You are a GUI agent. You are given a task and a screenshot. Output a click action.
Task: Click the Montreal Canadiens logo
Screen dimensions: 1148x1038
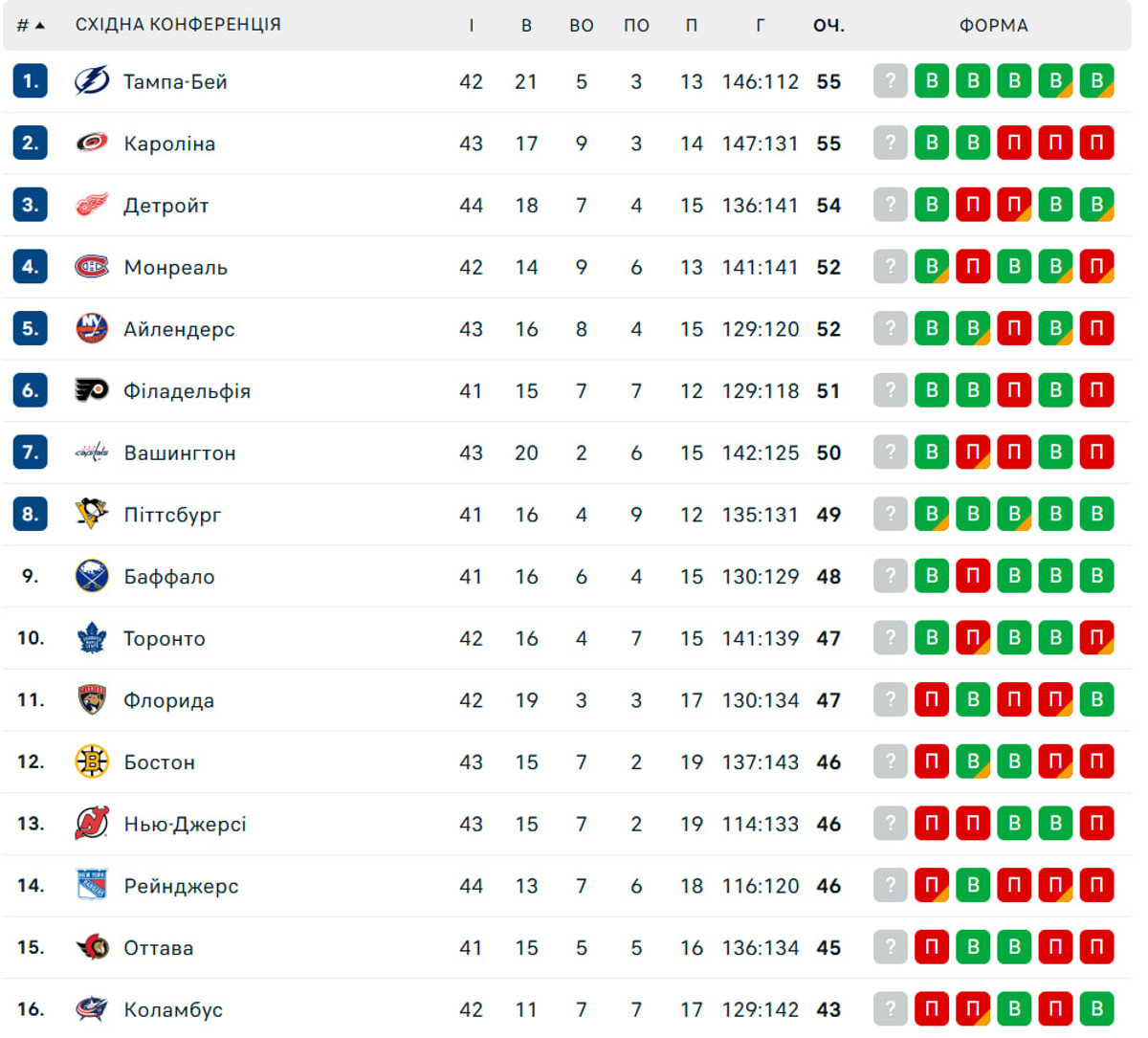pos(92,267)
